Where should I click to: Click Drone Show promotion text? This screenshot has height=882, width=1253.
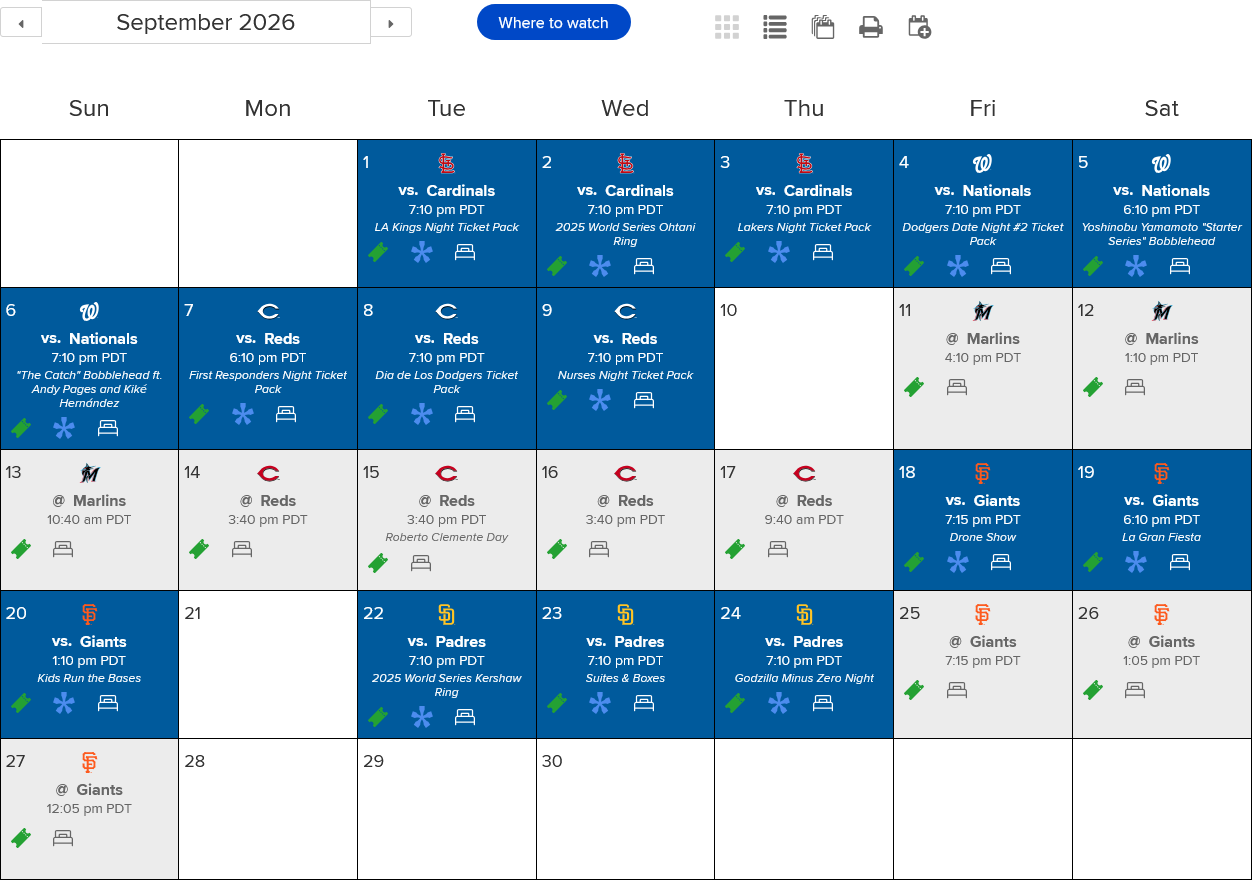[x=983, y=537]
